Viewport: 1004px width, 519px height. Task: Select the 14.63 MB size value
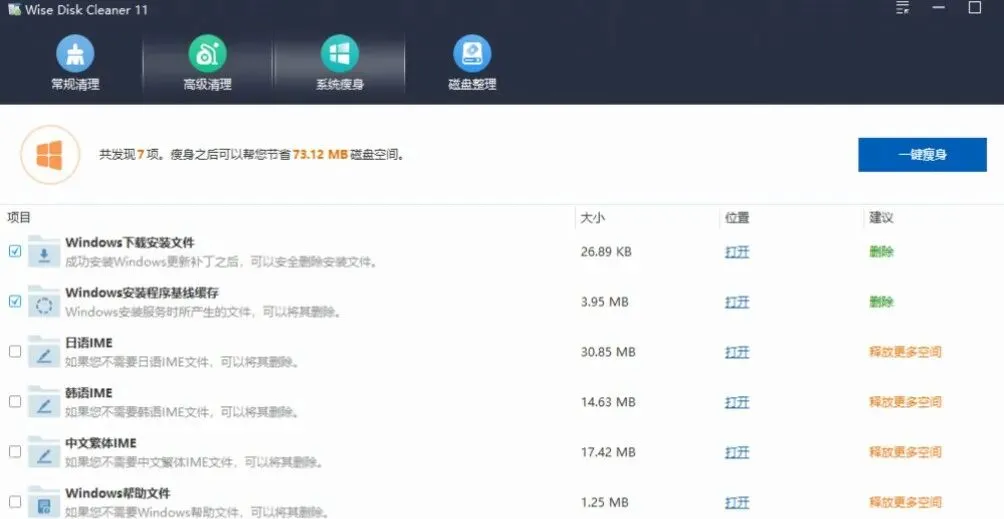tap(608, 402)
